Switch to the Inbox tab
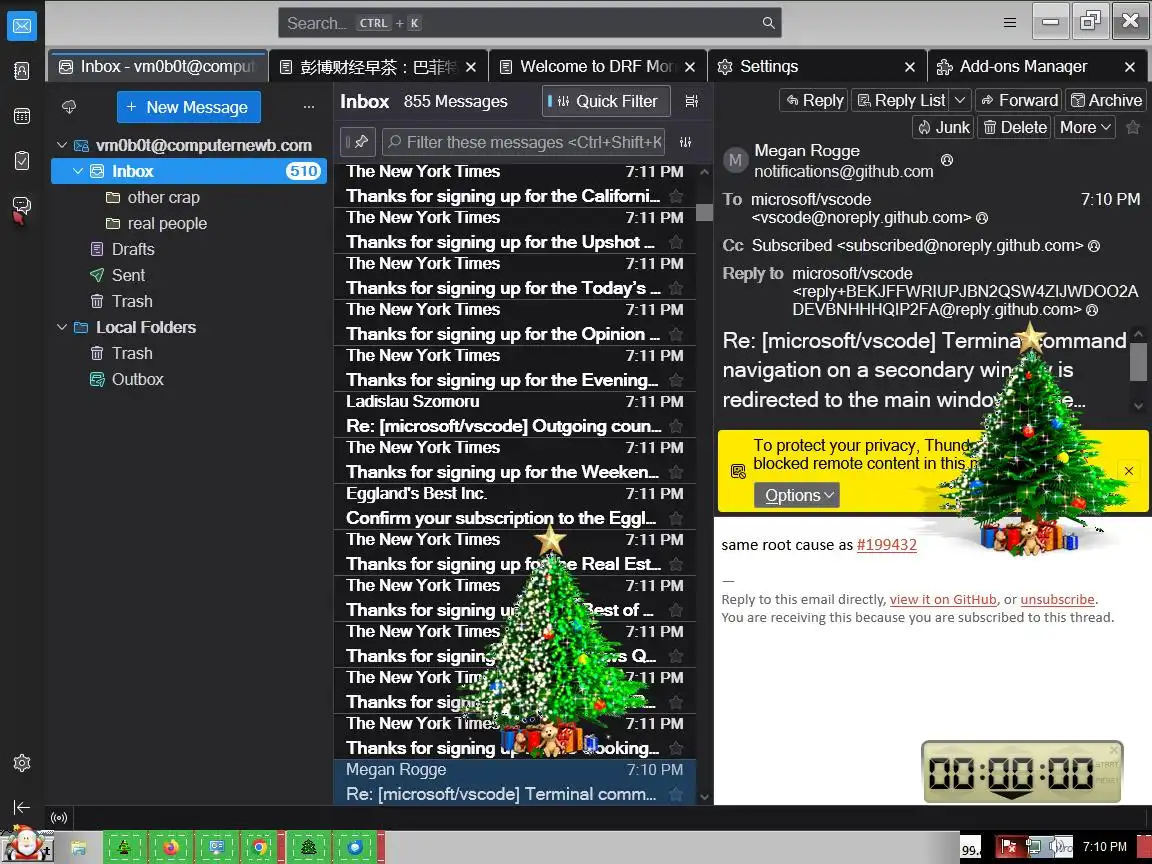Viewport: 1152px width, 864px height. click(x=157, y=66)
